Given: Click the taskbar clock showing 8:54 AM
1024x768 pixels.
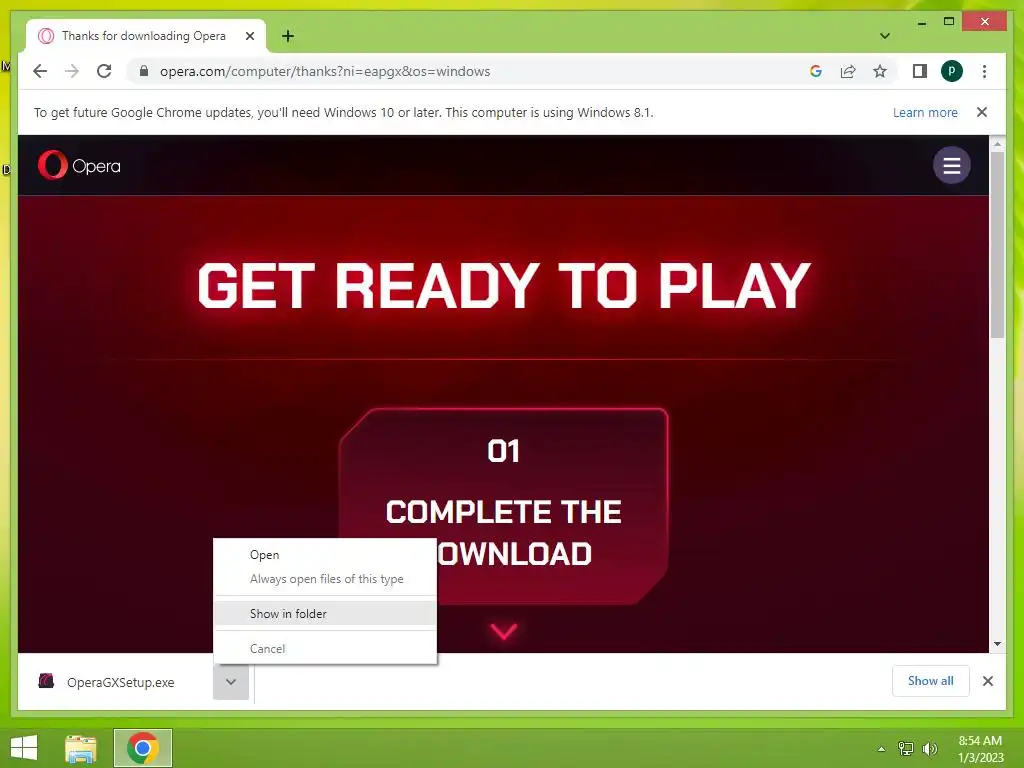Looking at the screenshot, I should pyautogui.click(x=980, y=748).
